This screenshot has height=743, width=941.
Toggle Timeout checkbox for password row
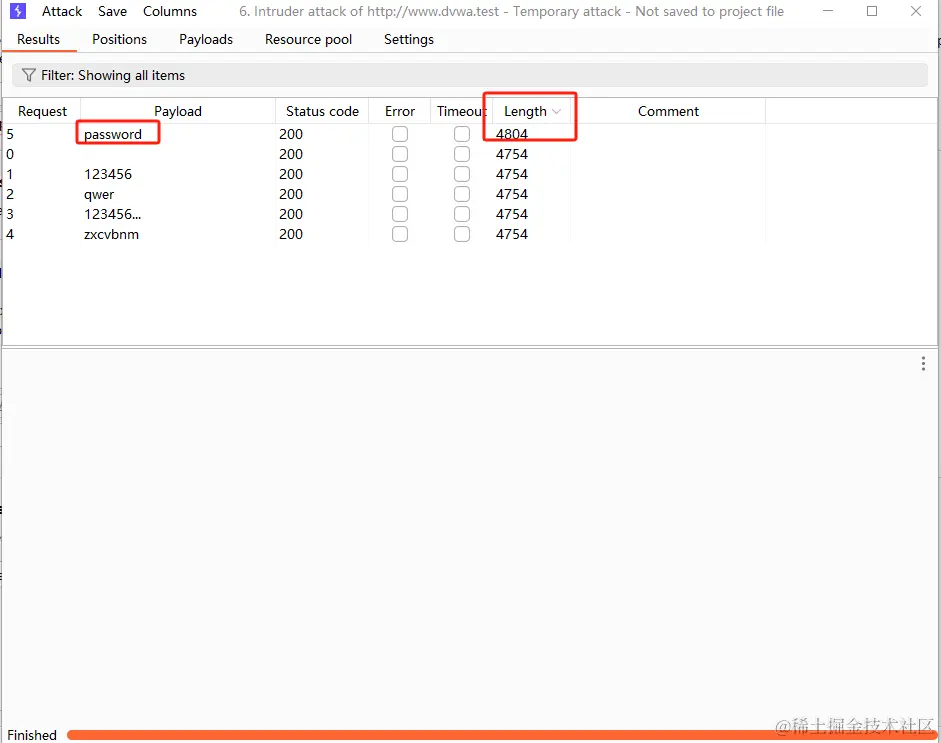click(x=462, y=134)
